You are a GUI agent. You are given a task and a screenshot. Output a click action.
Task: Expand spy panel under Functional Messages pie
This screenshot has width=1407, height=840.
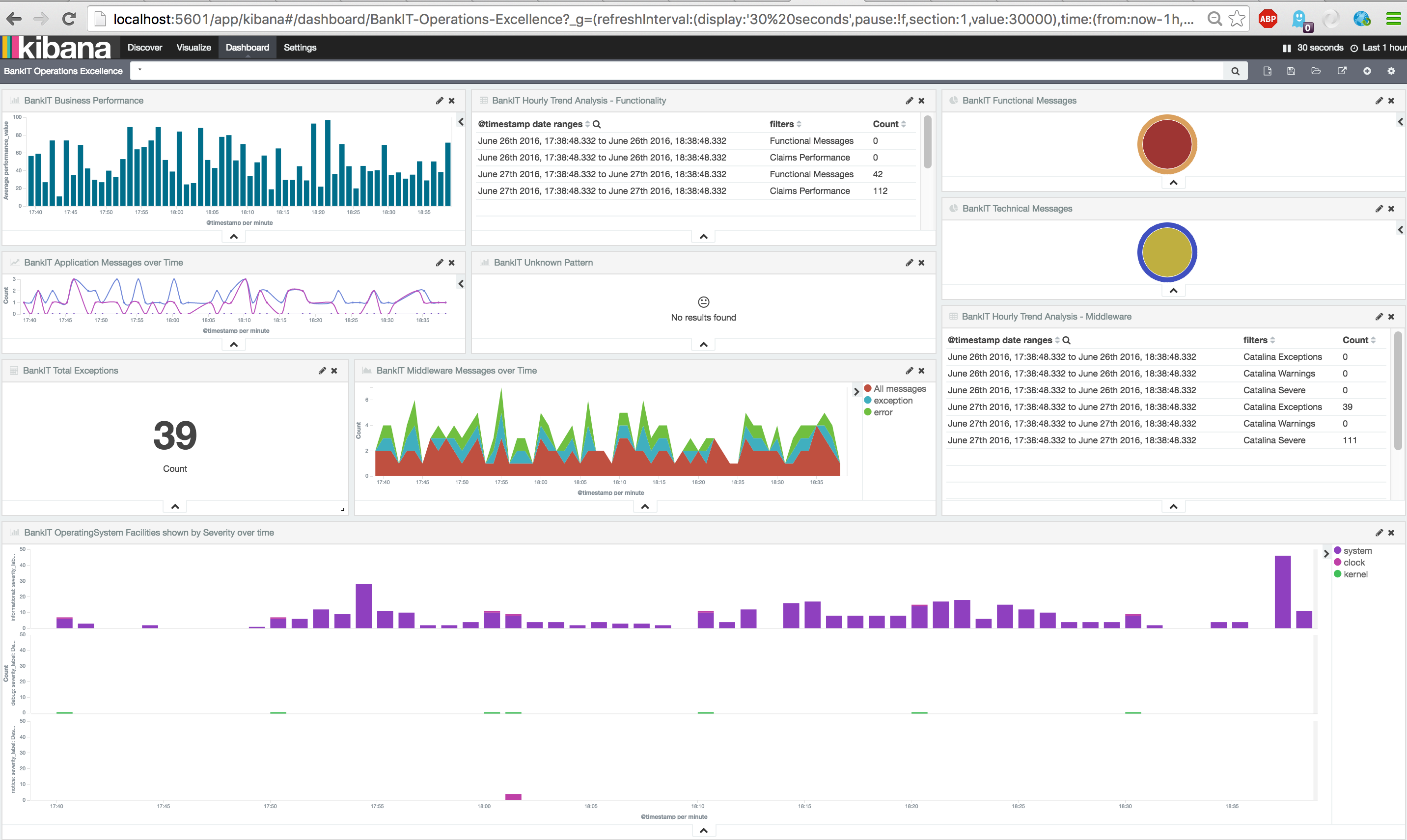click(x=1174, y=183)
